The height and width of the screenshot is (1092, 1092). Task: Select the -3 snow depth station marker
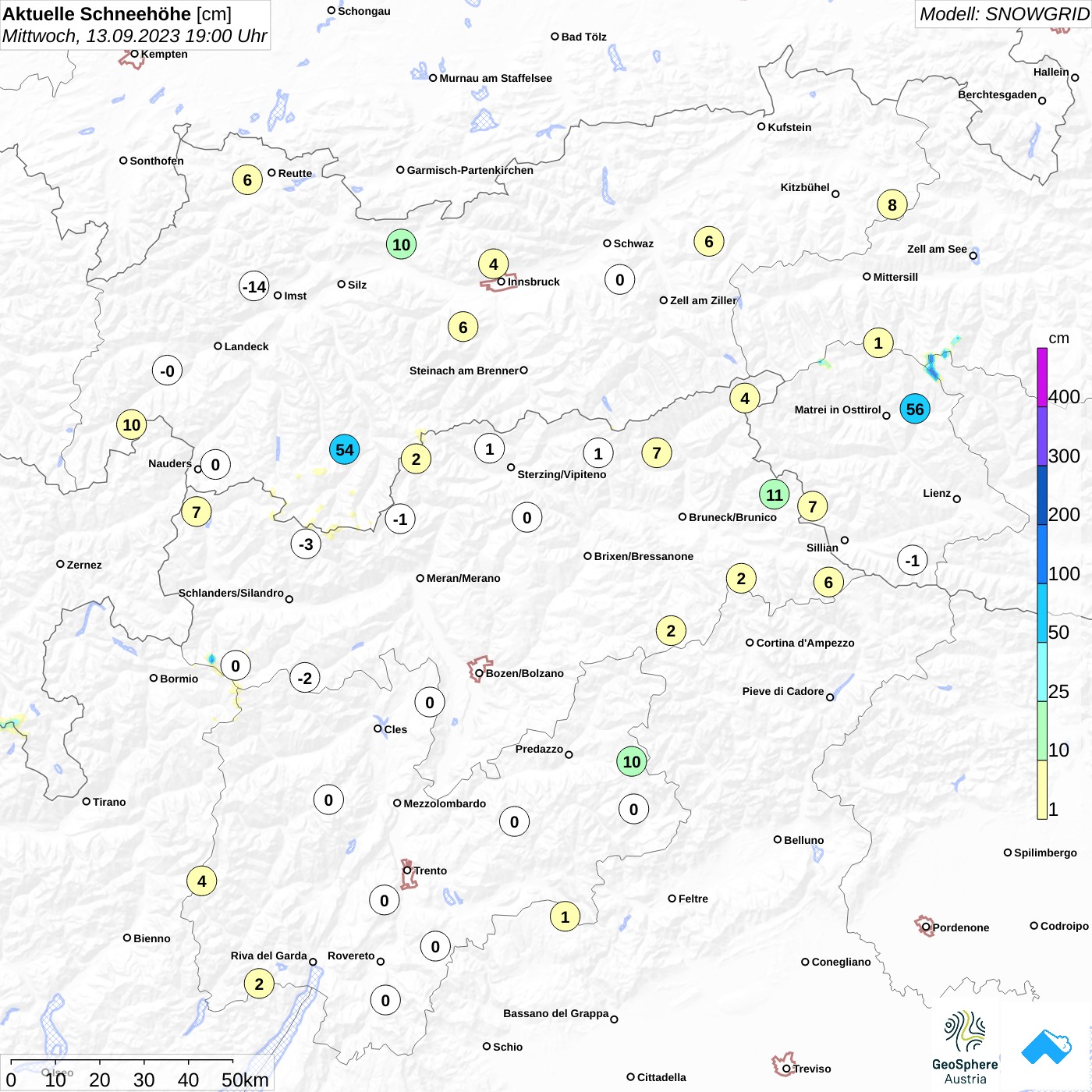pos(306,544)
